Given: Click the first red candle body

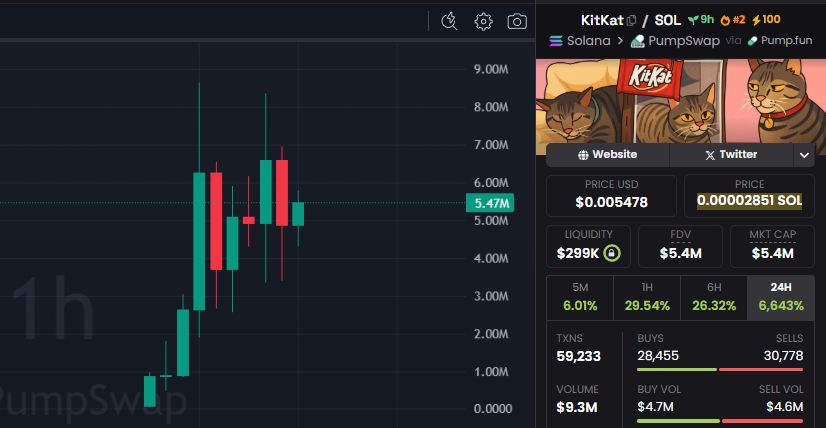Looking at the screenshot, I should coord(216,221).
